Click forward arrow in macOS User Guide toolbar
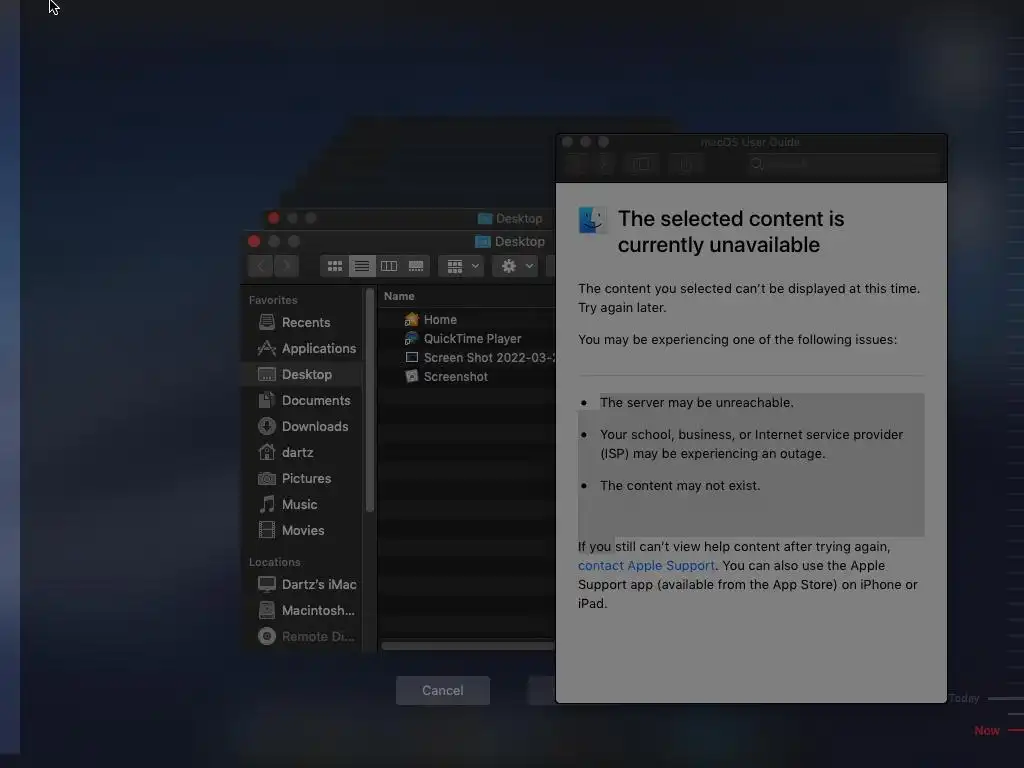 coord(606,163)
